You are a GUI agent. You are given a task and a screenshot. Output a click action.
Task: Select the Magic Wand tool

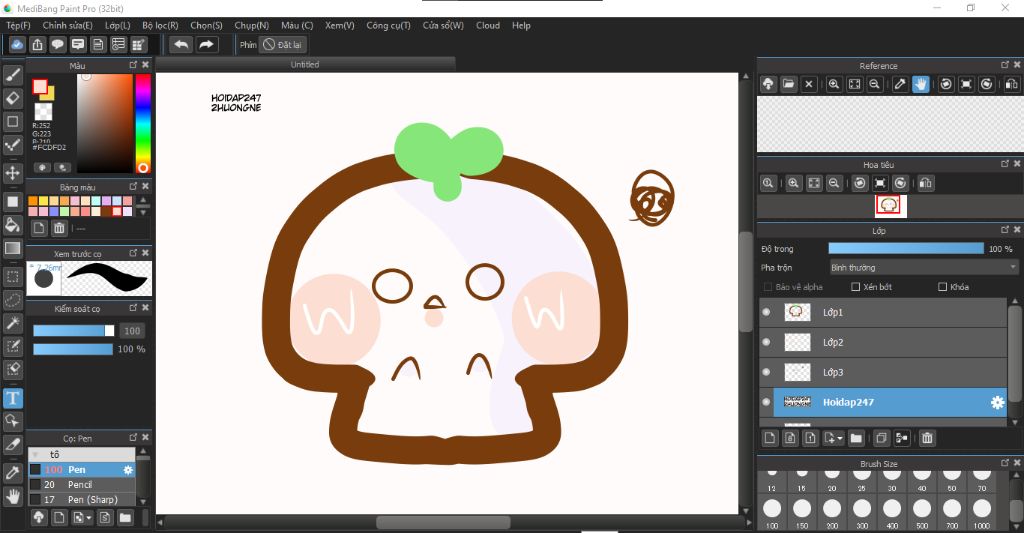point(13,323)
